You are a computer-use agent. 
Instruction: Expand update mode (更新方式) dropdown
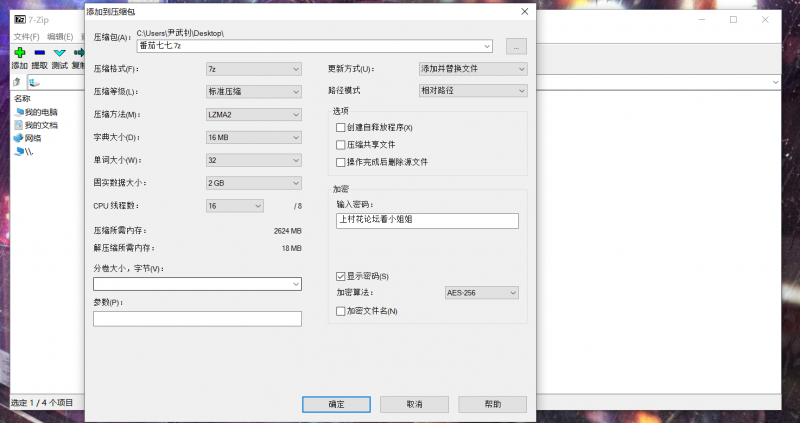473,69
